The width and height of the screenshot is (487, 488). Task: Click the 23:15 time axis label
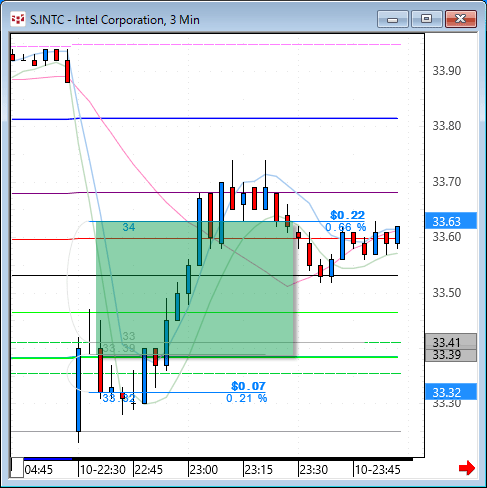[x=259, y=470]
